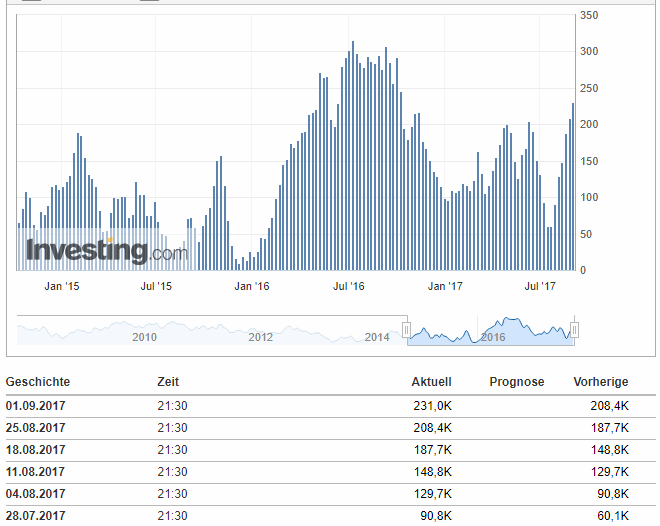Click the 04.08.2017 row date
Image resolution: width=660 pixels, height=526 pixels.
pyautogui.click(x=36, y=494)
